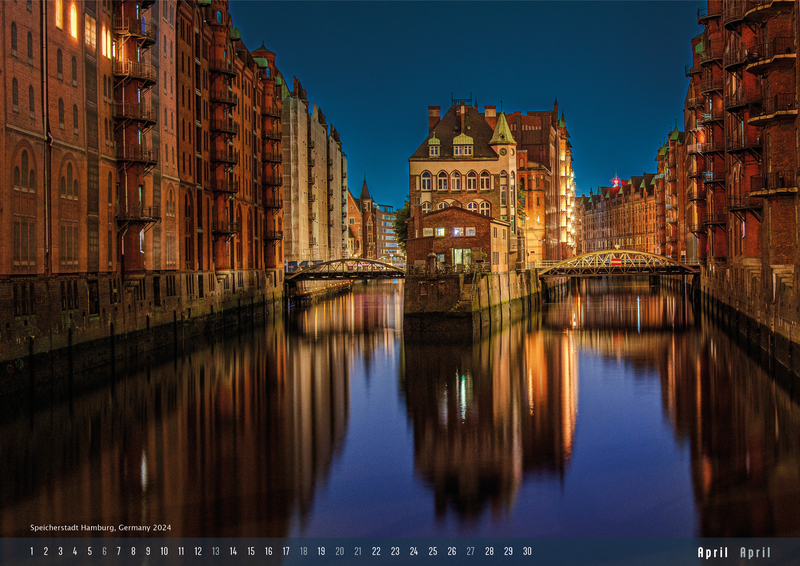This screenshot has width=800, height=566.
Task: Click the Speicherstadt Hamburg caption text
Action: [100, 527]
